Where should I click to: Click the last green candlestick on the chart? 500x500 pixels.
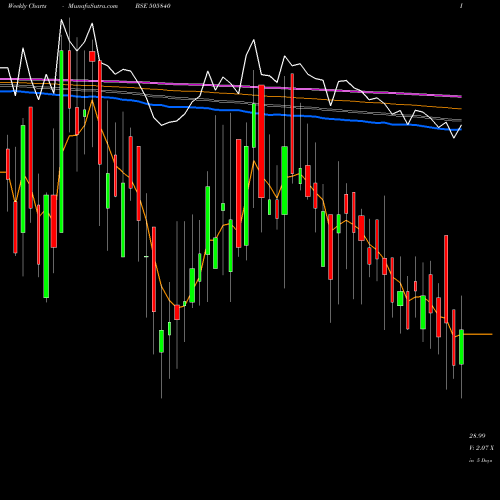(461, 347)
